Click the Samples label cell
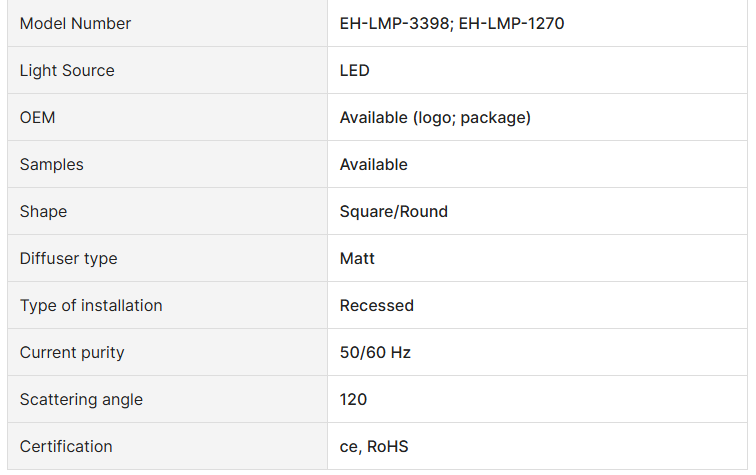This screenshot has height=475, width=756. click(52, 164)
